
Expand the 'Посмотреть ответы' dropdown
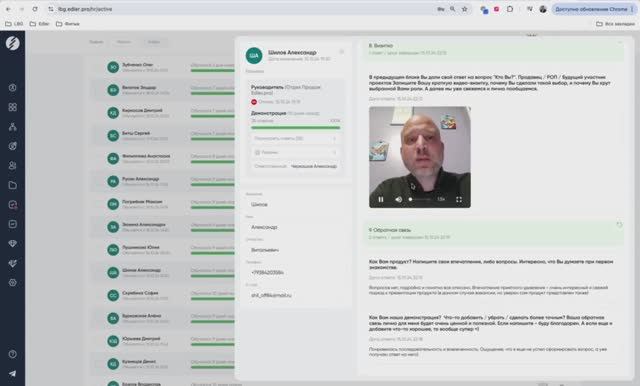pos(295,138)
